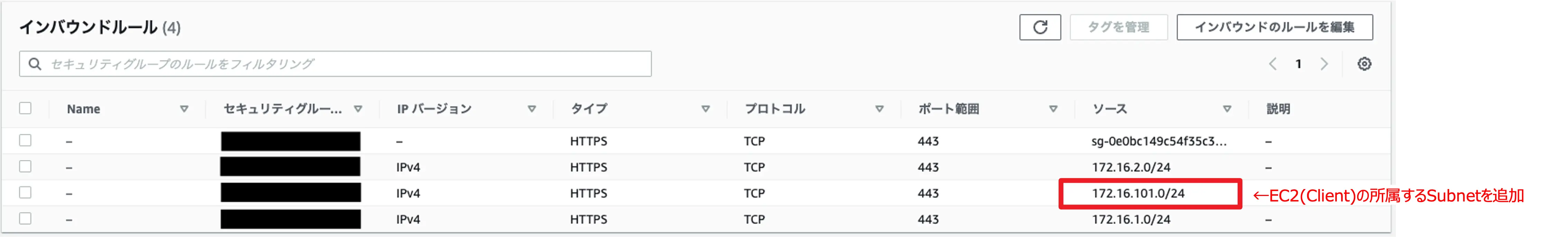Click the 説明 column header
The image size is (1568, 237).
(x=1278, y=109)
